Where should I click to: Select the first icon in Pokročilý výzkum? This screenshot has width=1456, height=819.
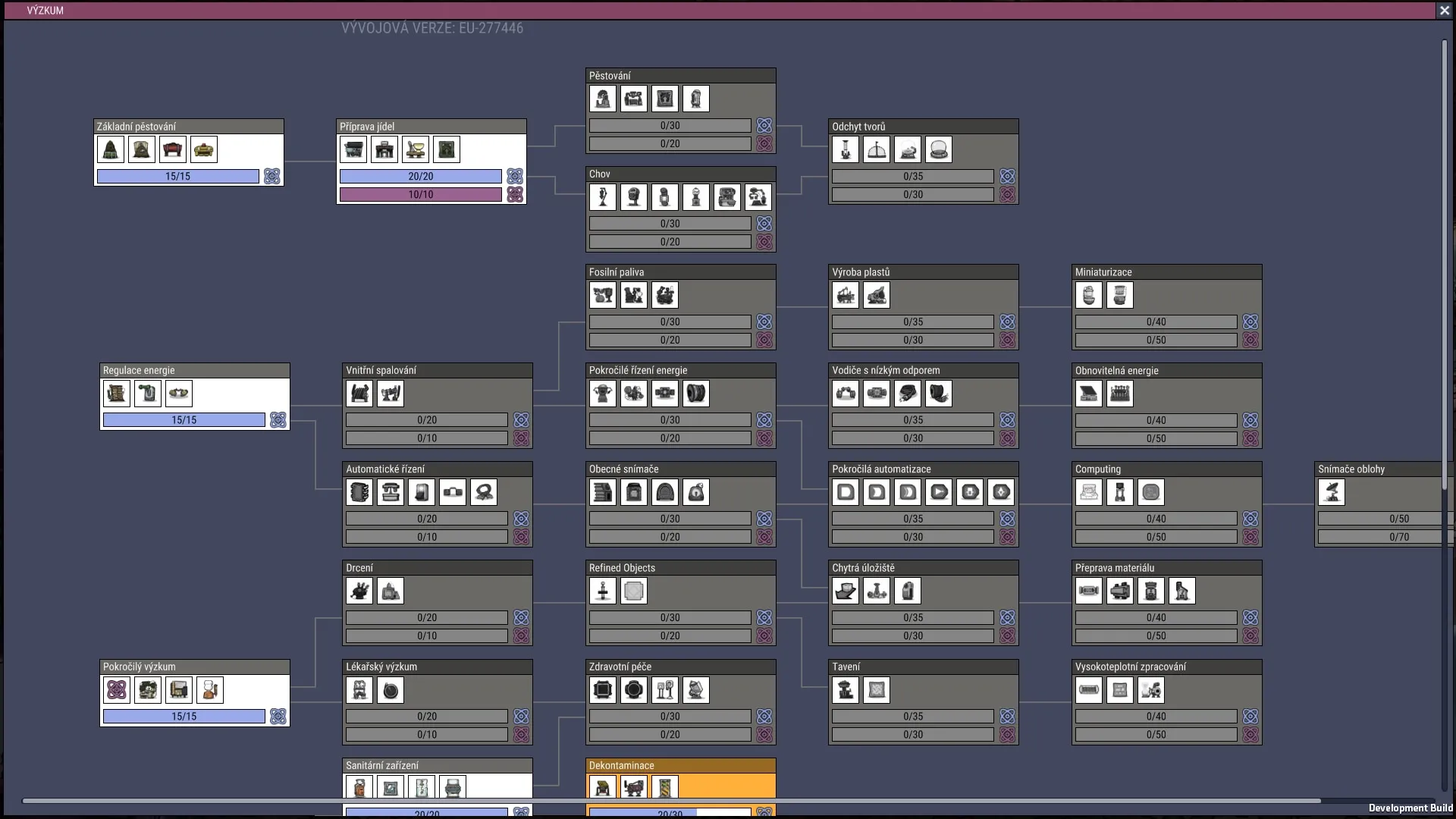click(x=117, y=689)
